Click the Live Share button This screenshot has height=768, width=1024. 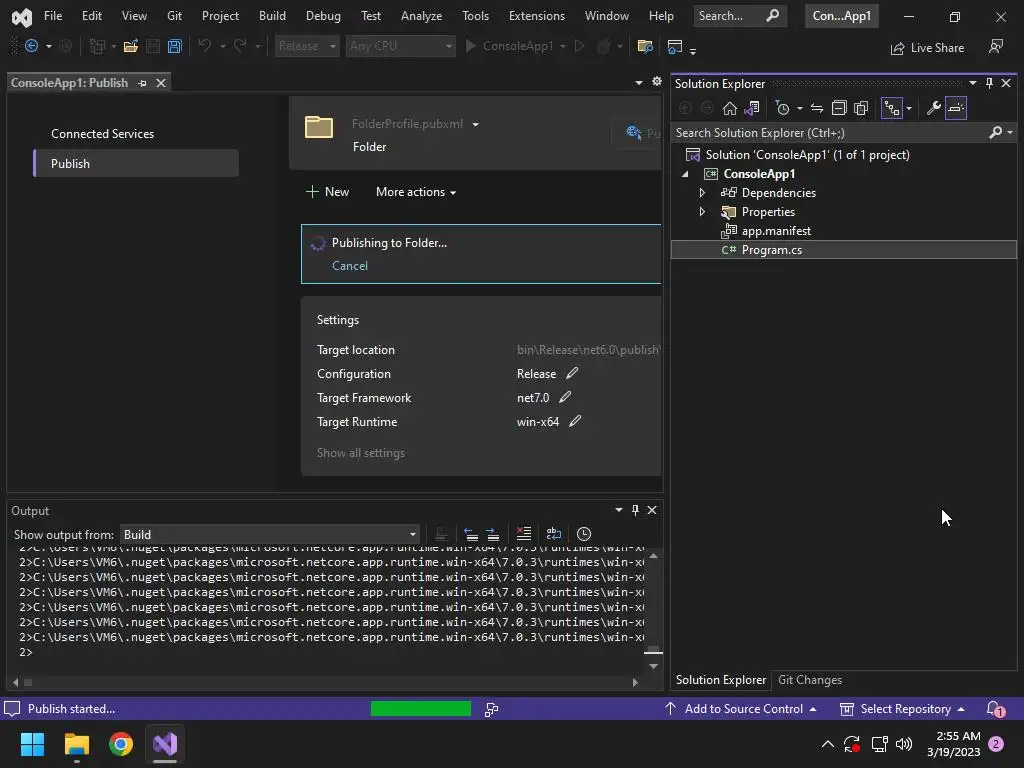927,48
